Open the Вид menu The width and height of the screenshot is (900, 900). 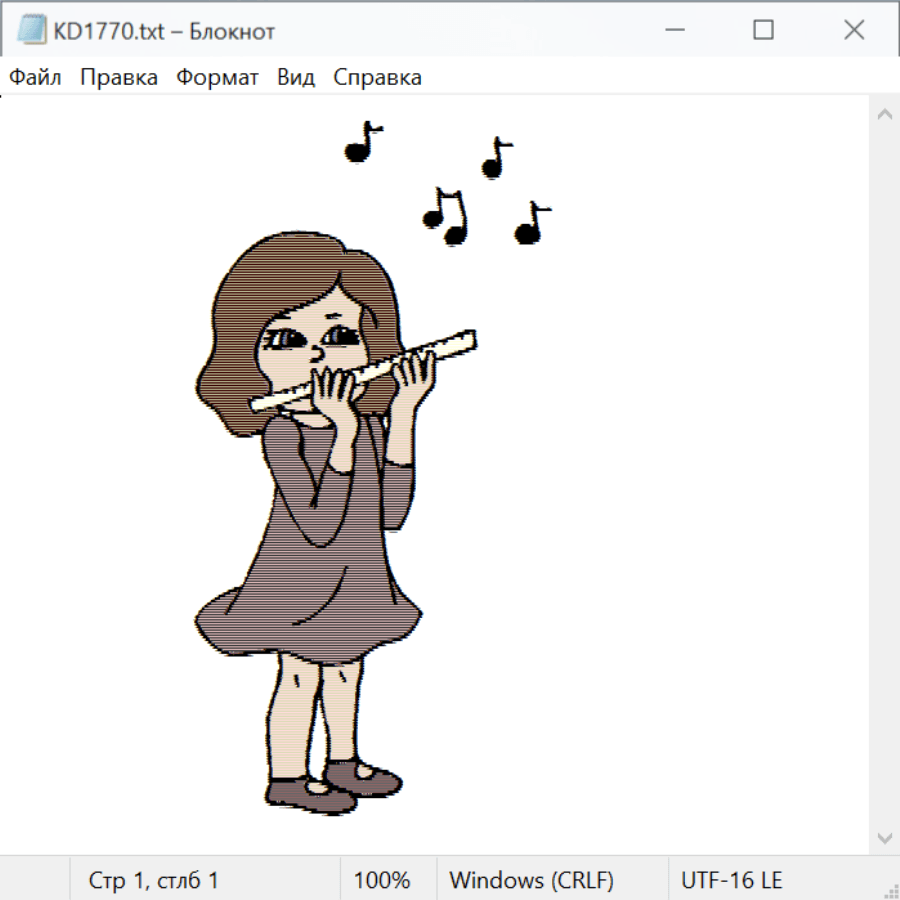(296, 77)
